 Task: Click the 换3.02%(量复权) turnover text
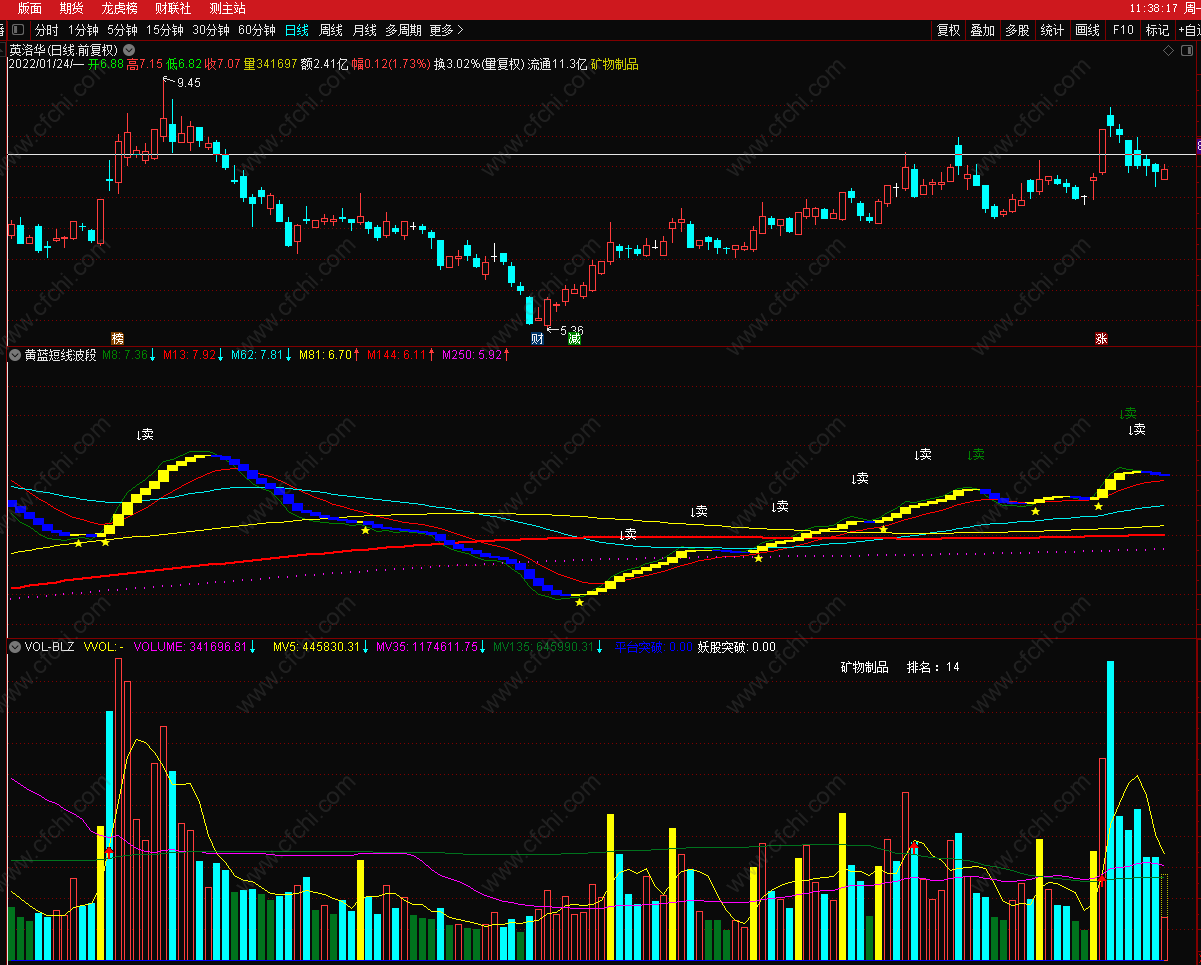(x=478, y=64)
